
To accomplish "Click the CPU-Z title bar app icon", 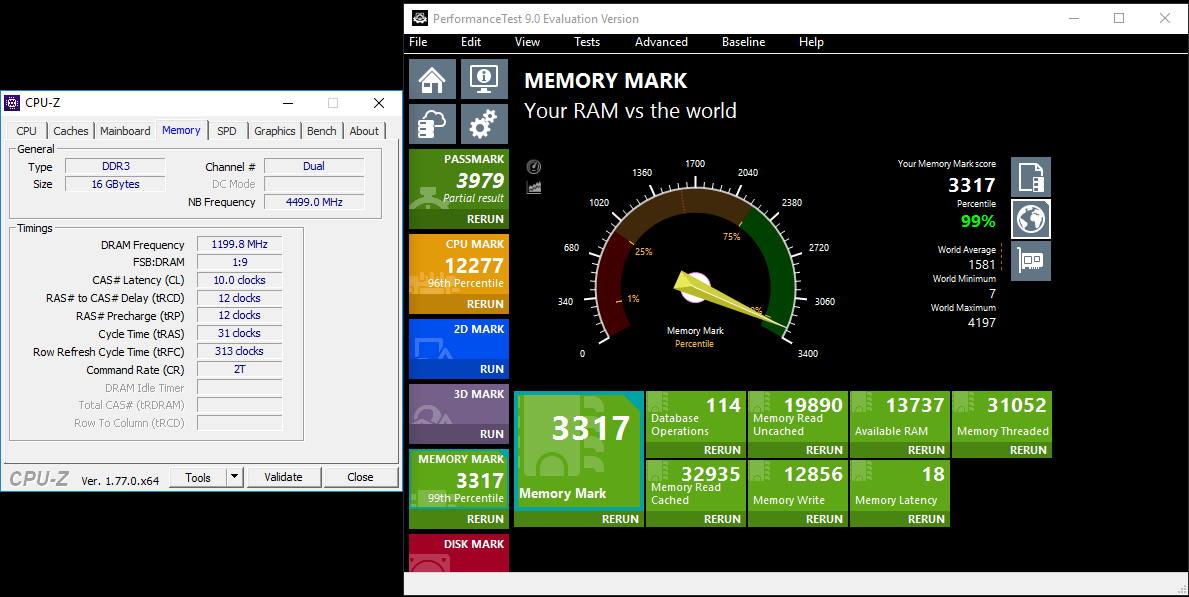I will [x=11, y=102].
